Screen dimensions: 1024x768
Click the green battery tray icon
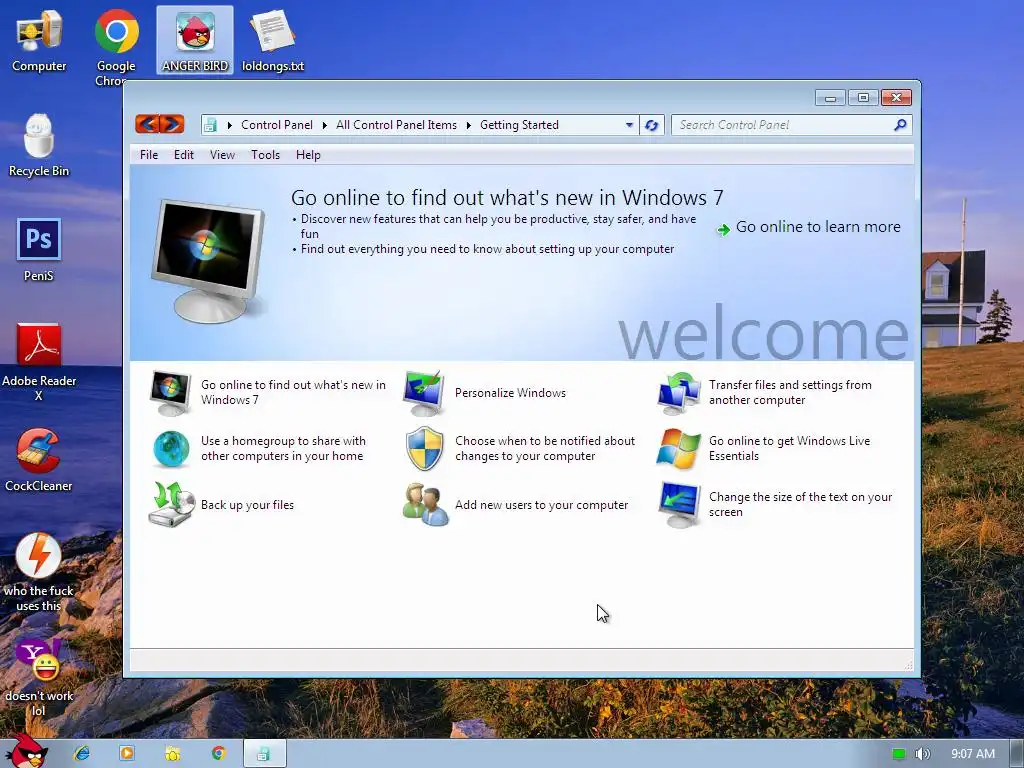point(899,754)
